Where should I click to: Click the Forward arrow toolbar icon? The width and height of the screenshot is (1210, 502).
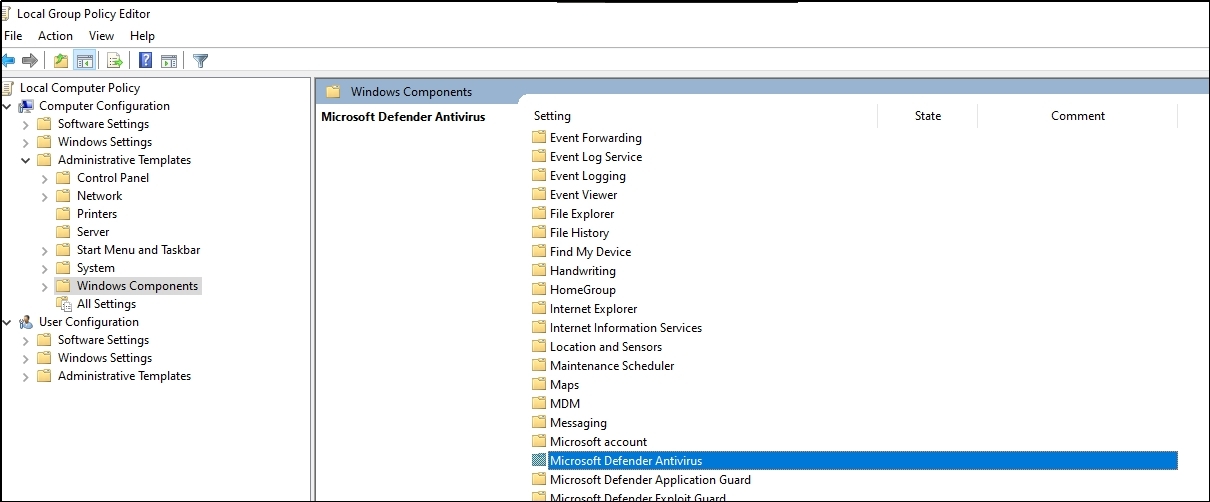[30, 61]
